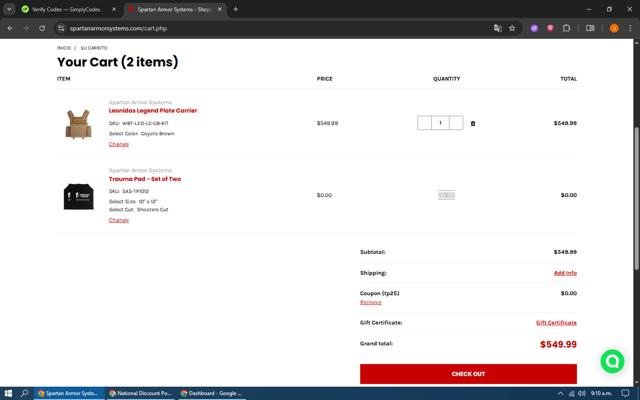640x400 pixels.
Task: Open the Gift Certificate link
Action: [556, 323]
